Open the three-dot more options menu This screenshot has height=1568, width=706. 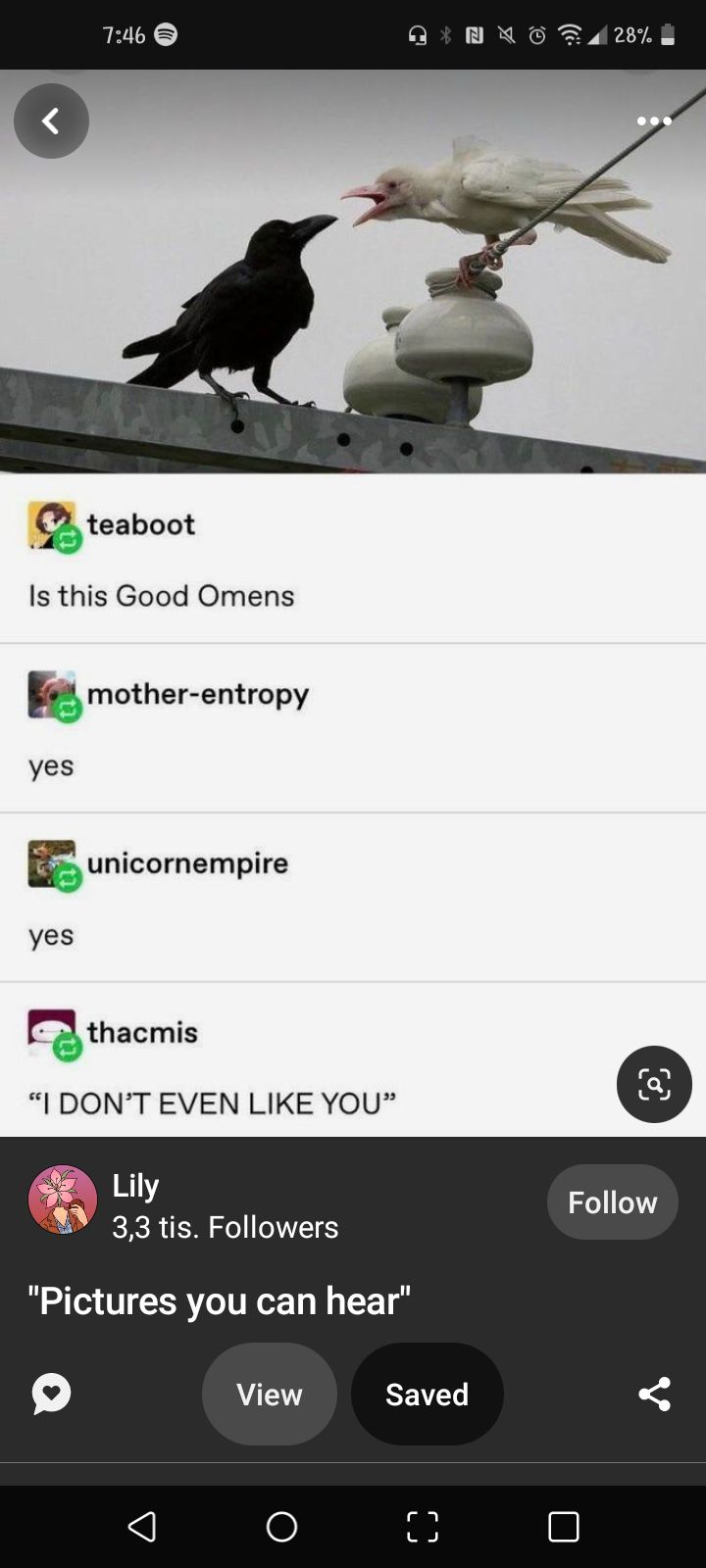coord(654,121)
